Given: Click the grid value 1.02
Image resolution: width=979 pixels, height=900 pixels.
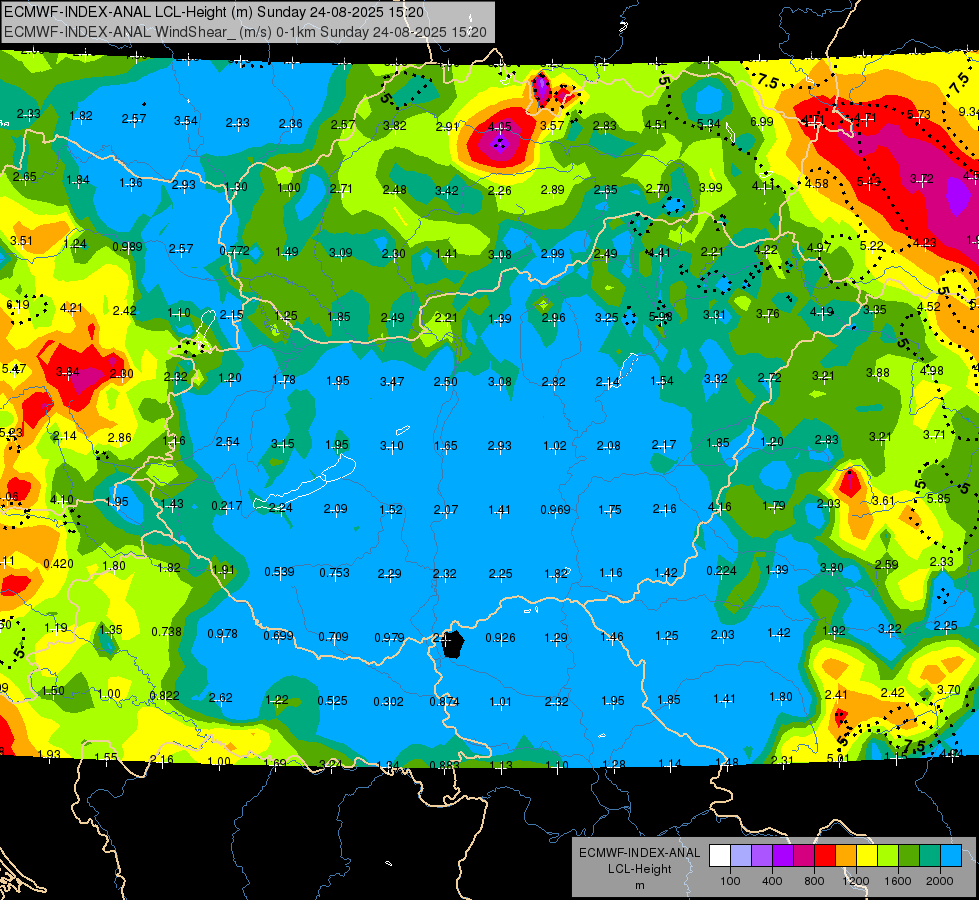Looking at the screenshot, I should point(554,446).
